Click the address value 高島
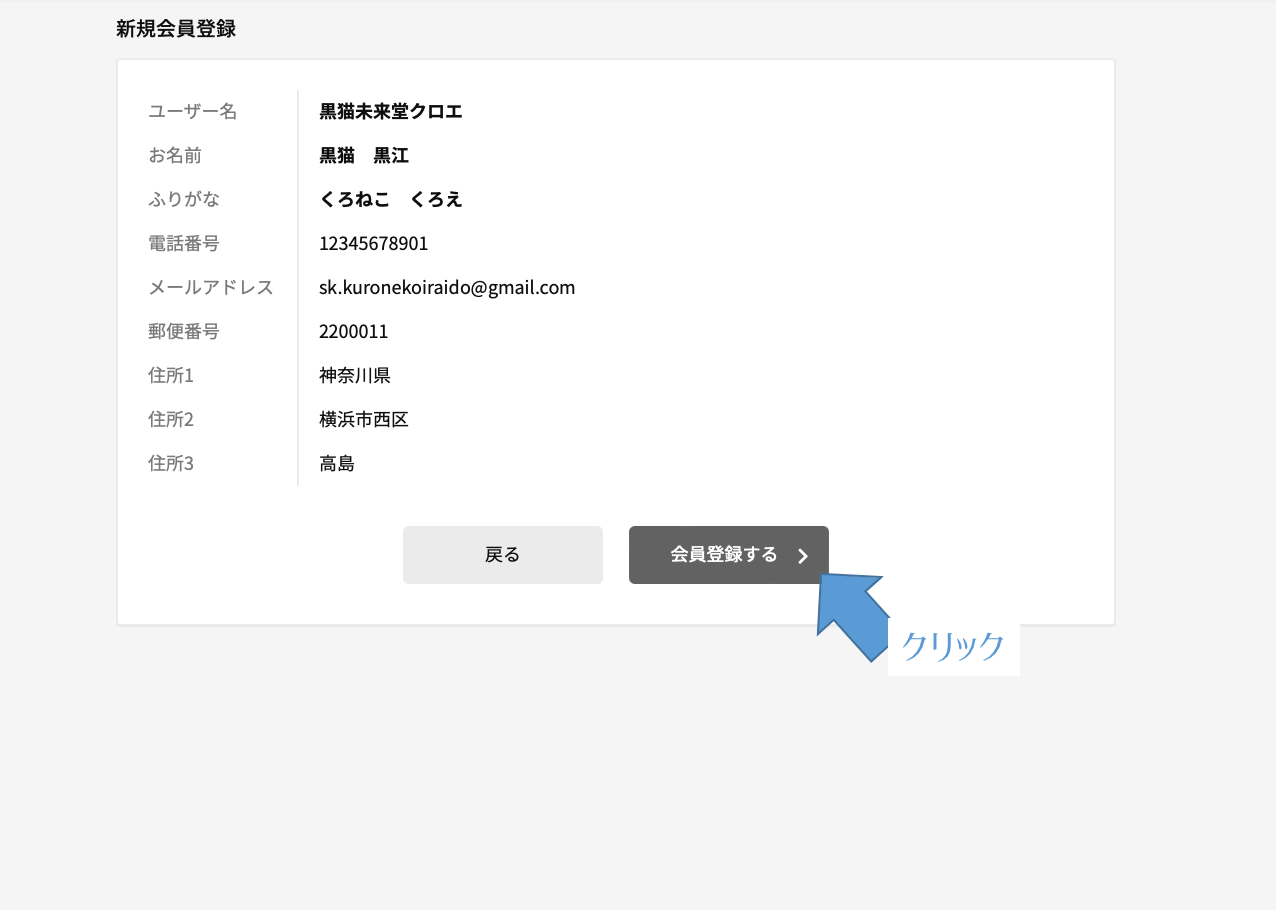Viewport: 1278px width, 912px height. (x=337, y=463)
